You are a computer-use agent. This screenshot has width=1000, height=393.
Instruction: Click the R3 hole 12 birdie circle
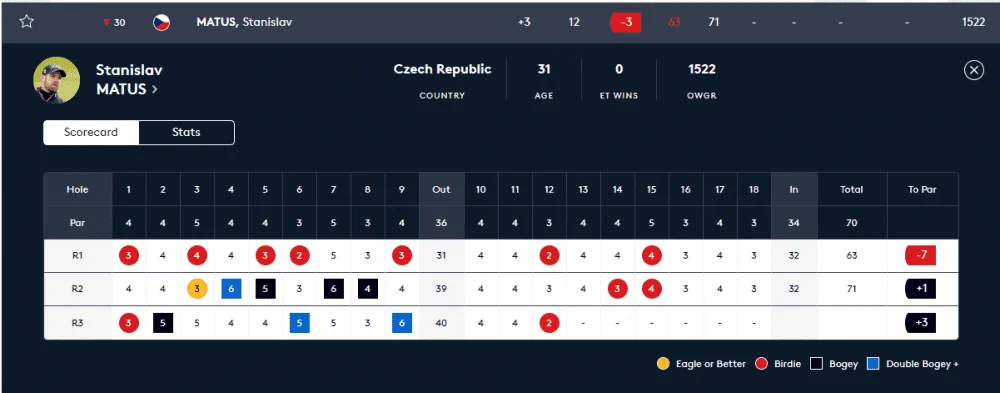[x=549, y=323]
